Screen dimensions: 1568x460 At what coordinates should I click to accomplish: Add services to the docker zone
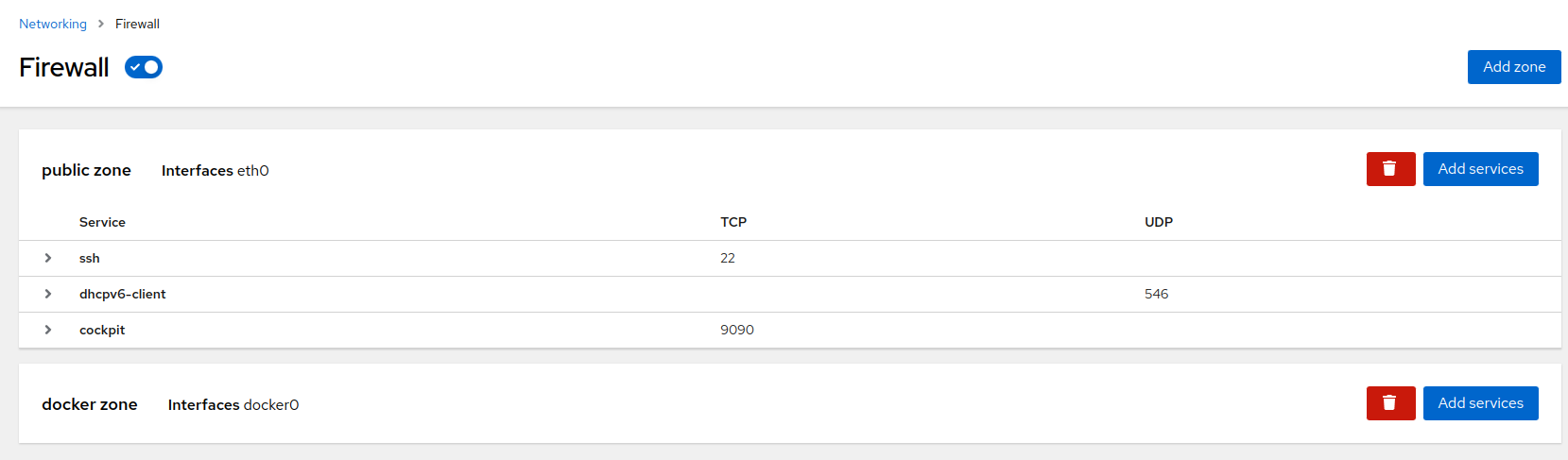click(1480, 403)
